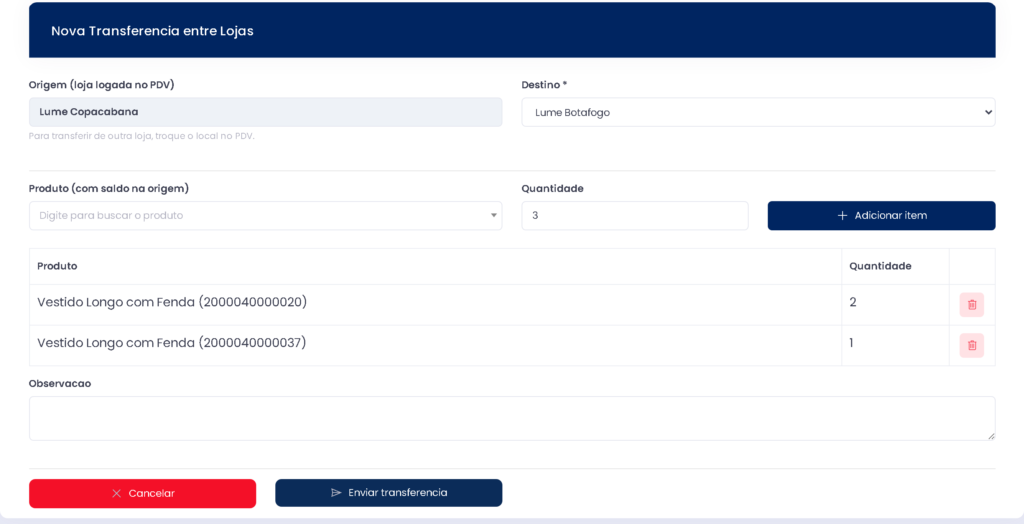
Task: Click the Quantidade input field
Action: (x=635, y=216)
